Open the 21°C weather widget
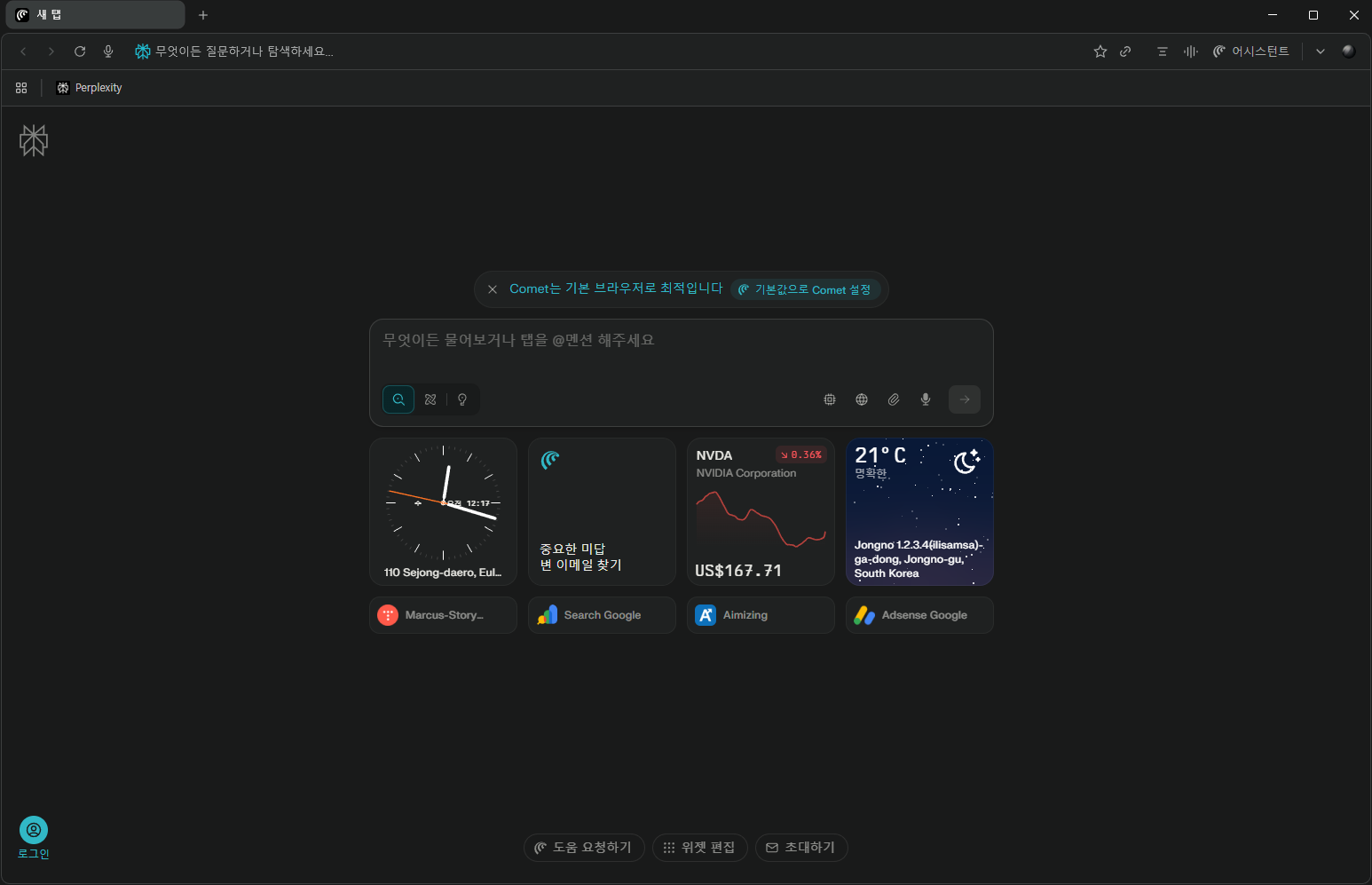Image resolution: width=1372 pixels, height=885 pixels. (919, 511)
